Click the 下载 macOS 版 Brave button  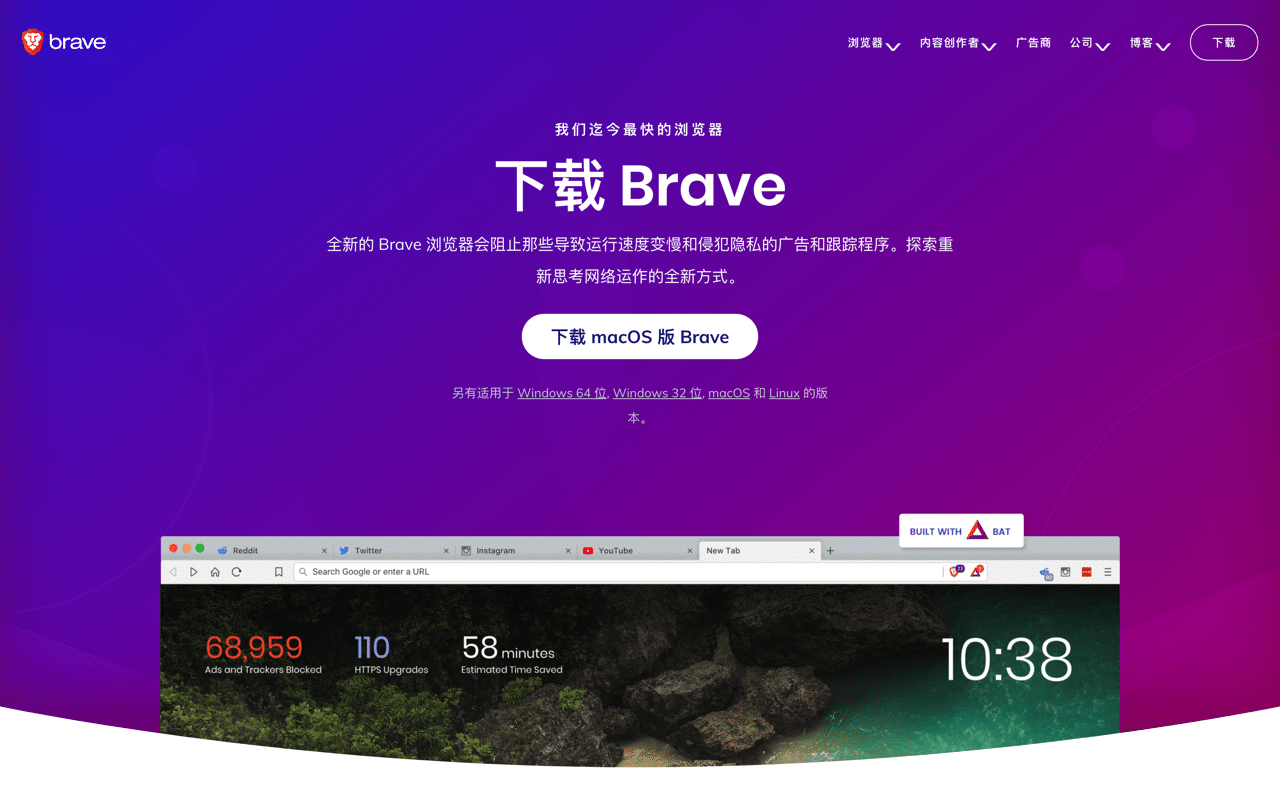point(640,336)
